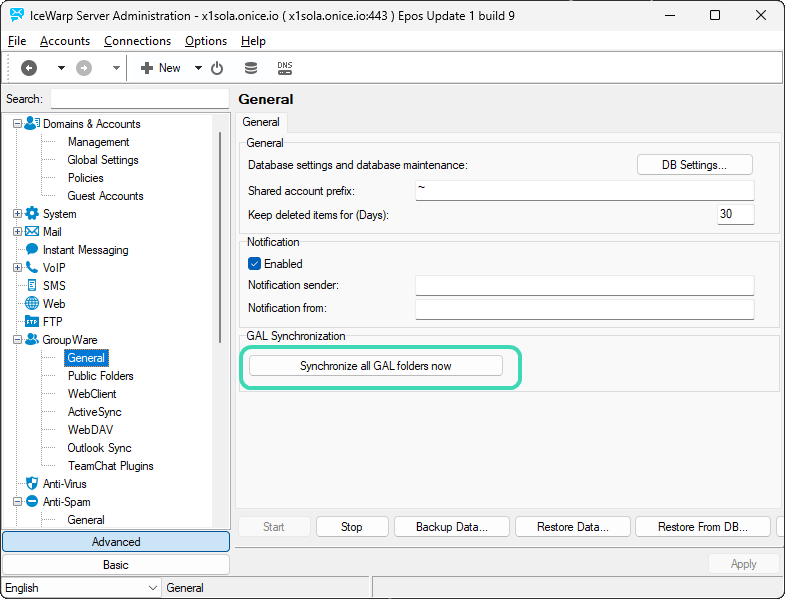Image resolution: width=785 pixels, height=599 pixels.
Task: Expand the System tree node
Action: [18, 214]
